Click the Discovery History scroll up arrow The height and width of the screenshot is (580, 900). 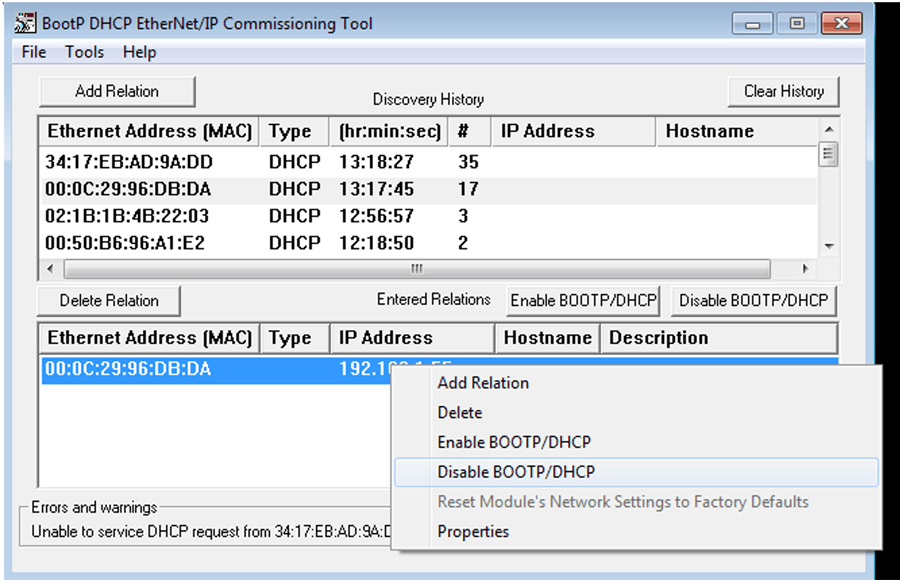[829, 130]
